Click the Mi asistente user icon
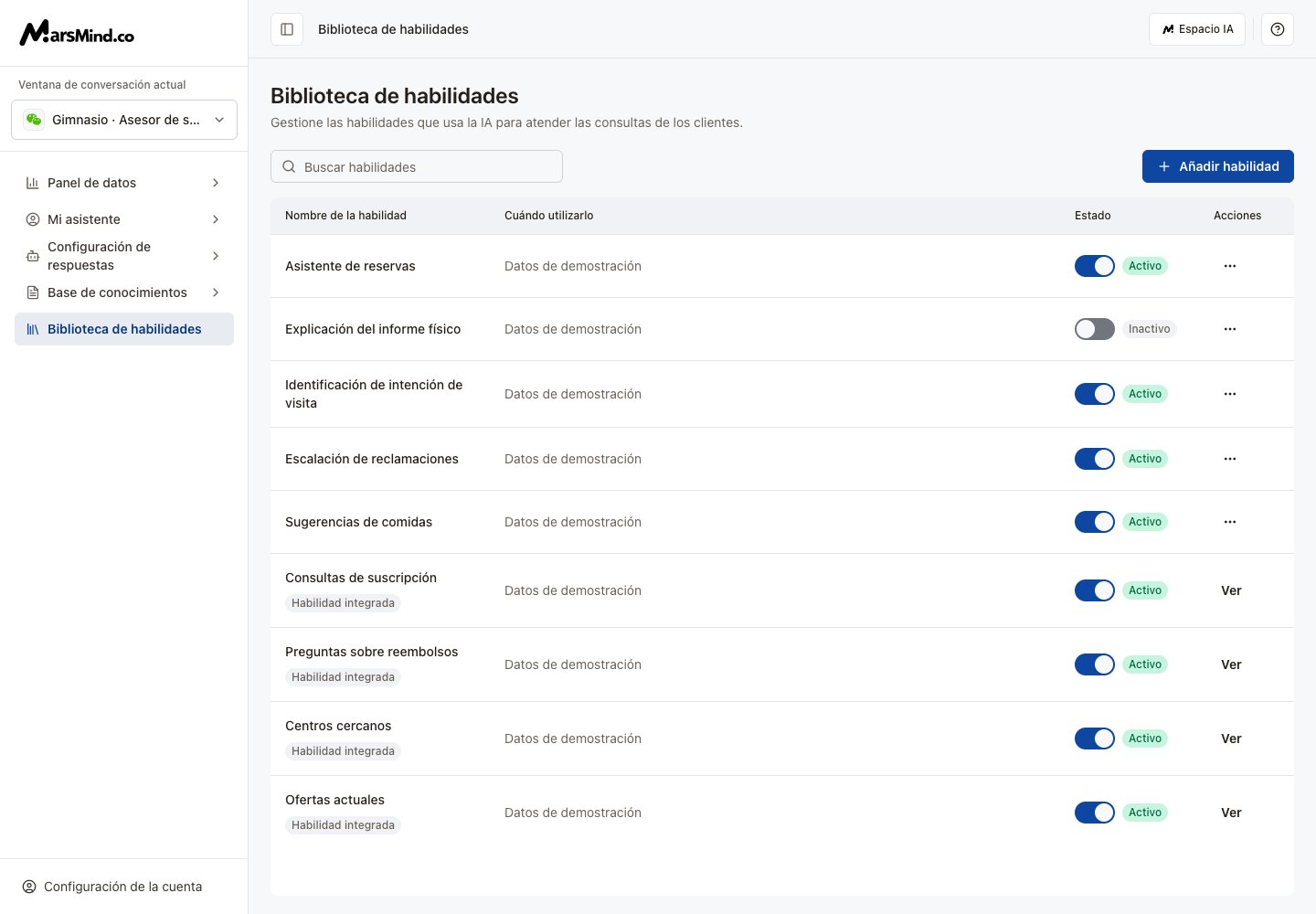Image resolution: width=1316 pixels, height=914 pixels. [33, 219]
